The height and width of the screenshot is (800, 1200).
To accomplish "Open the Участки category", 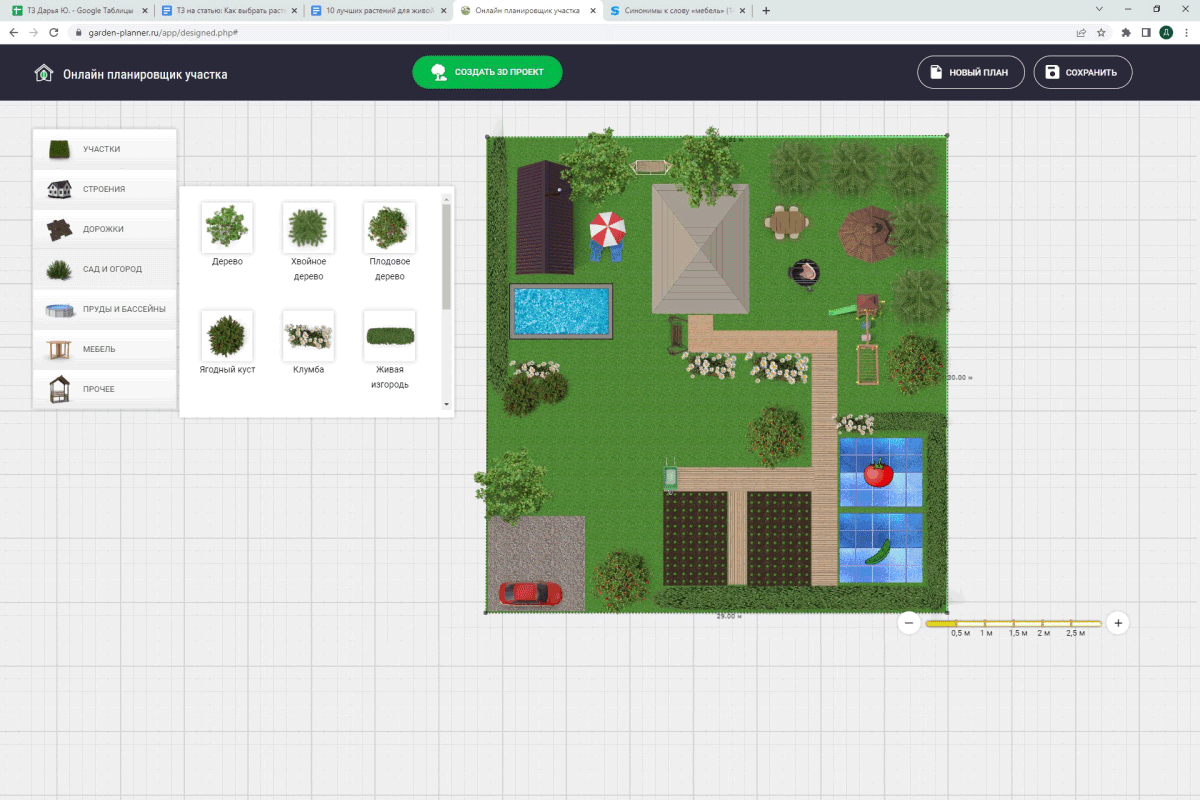I will [x=104, y=149].
